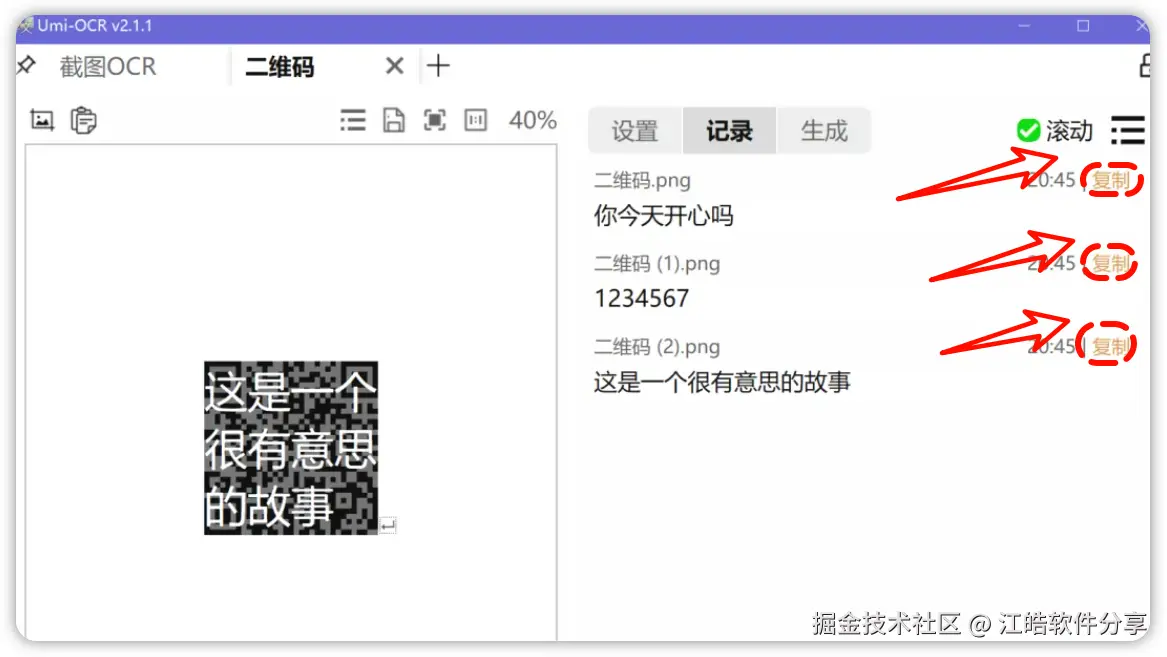The width and height of the screenshot is (1167, 657).
Task: Fit image to view with the focus icon
Action: [435, 120]
